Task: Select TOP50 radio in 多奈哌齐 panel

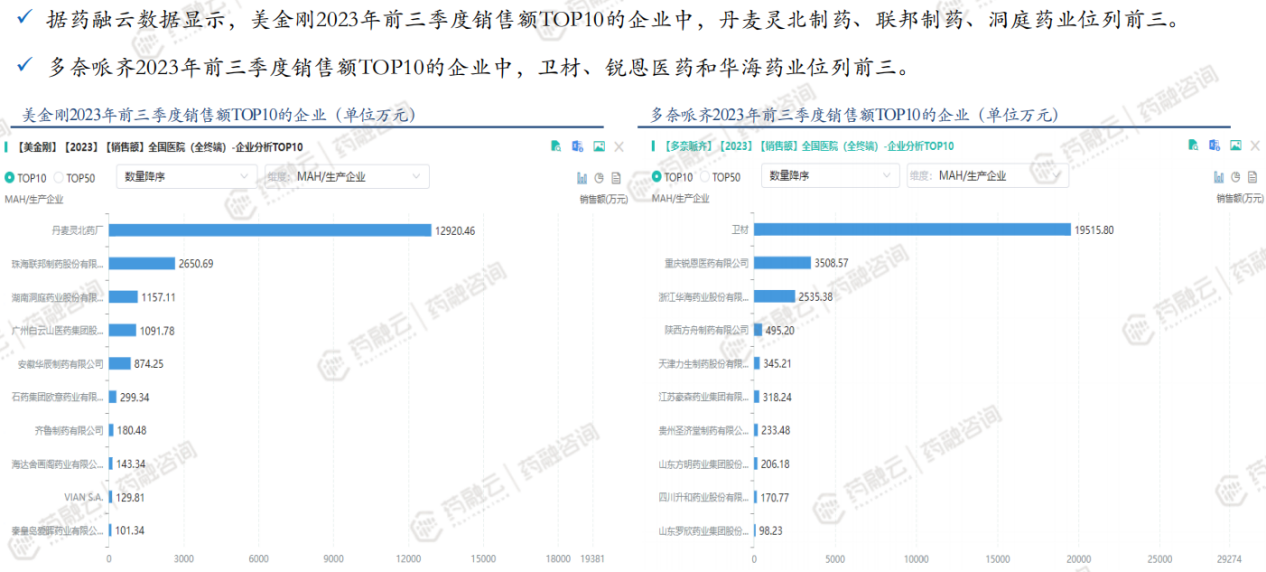Action: (x=705, y=177)
